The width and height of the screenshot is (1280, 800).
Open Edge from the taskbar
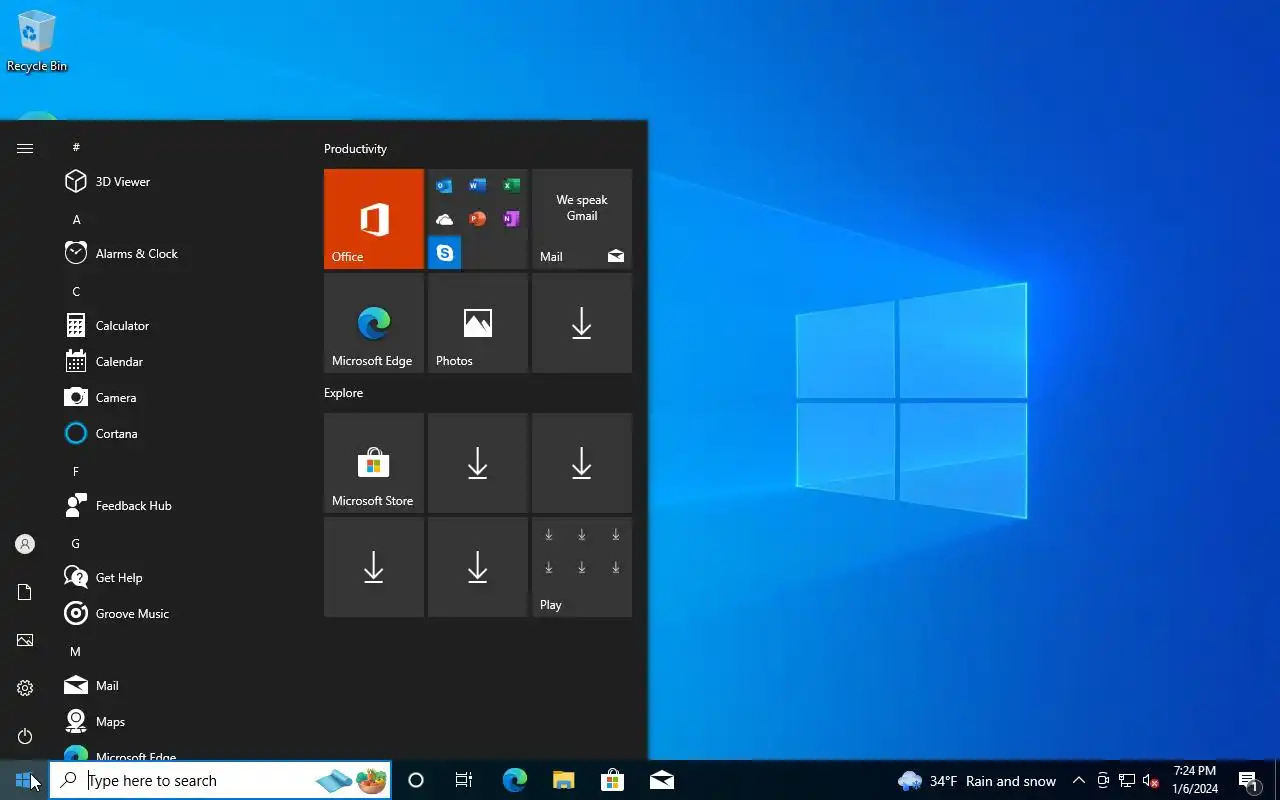pos(514,780)
